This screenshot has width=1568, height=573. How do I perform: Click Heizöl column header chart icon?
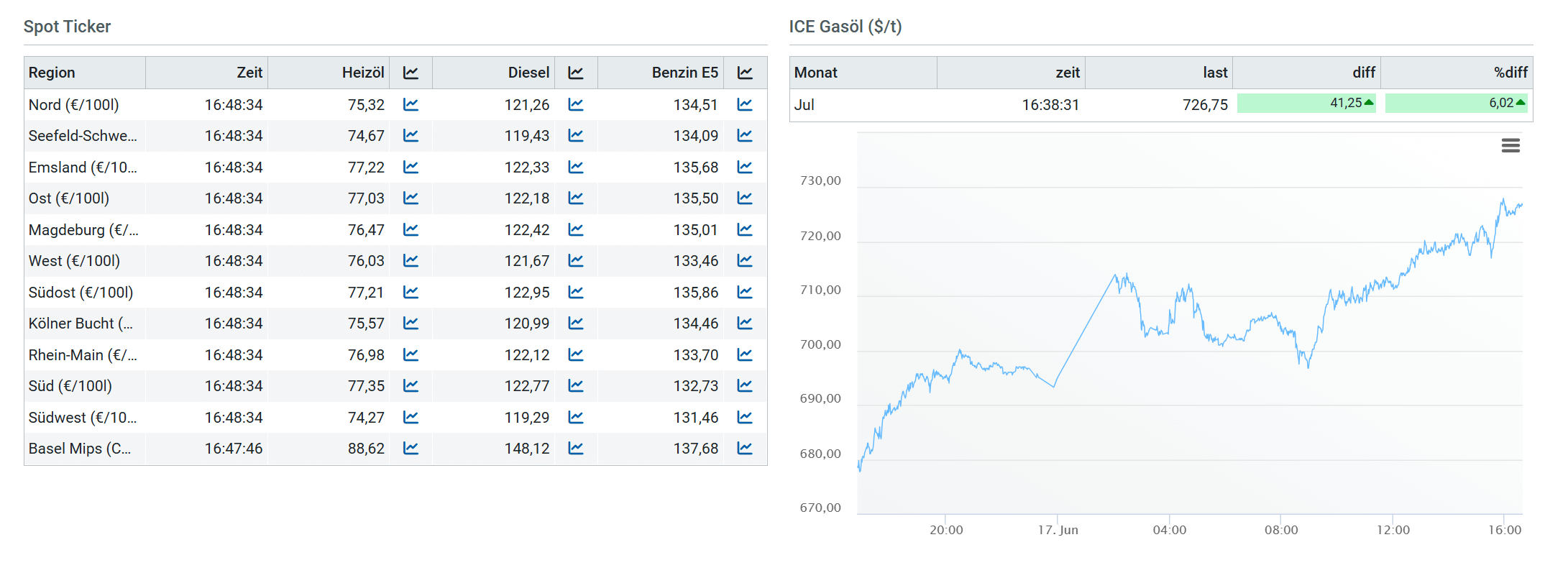[411, 73]
